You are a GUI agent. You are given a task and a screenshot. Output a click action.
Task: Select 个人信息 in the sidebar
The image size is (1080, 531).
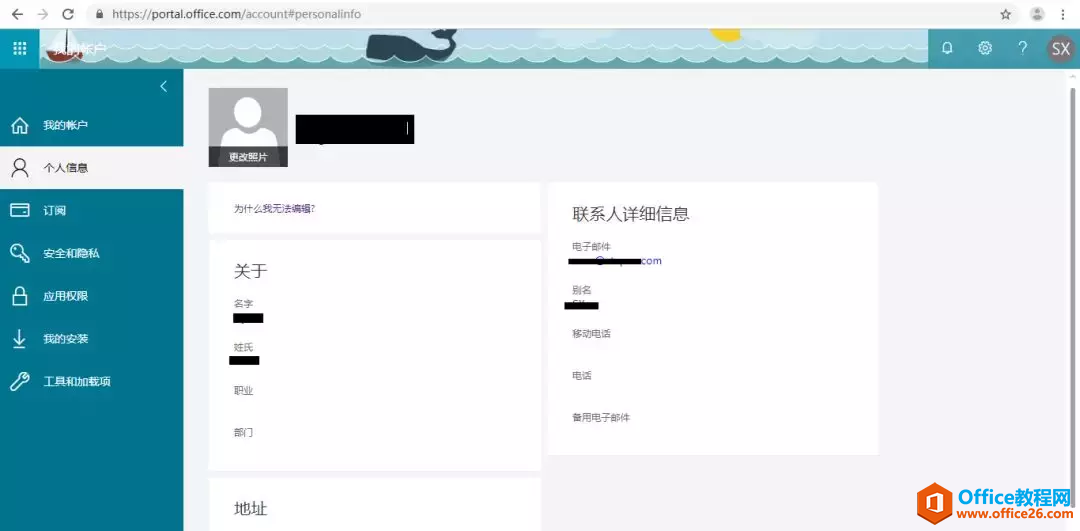click(x=66, y=168)
